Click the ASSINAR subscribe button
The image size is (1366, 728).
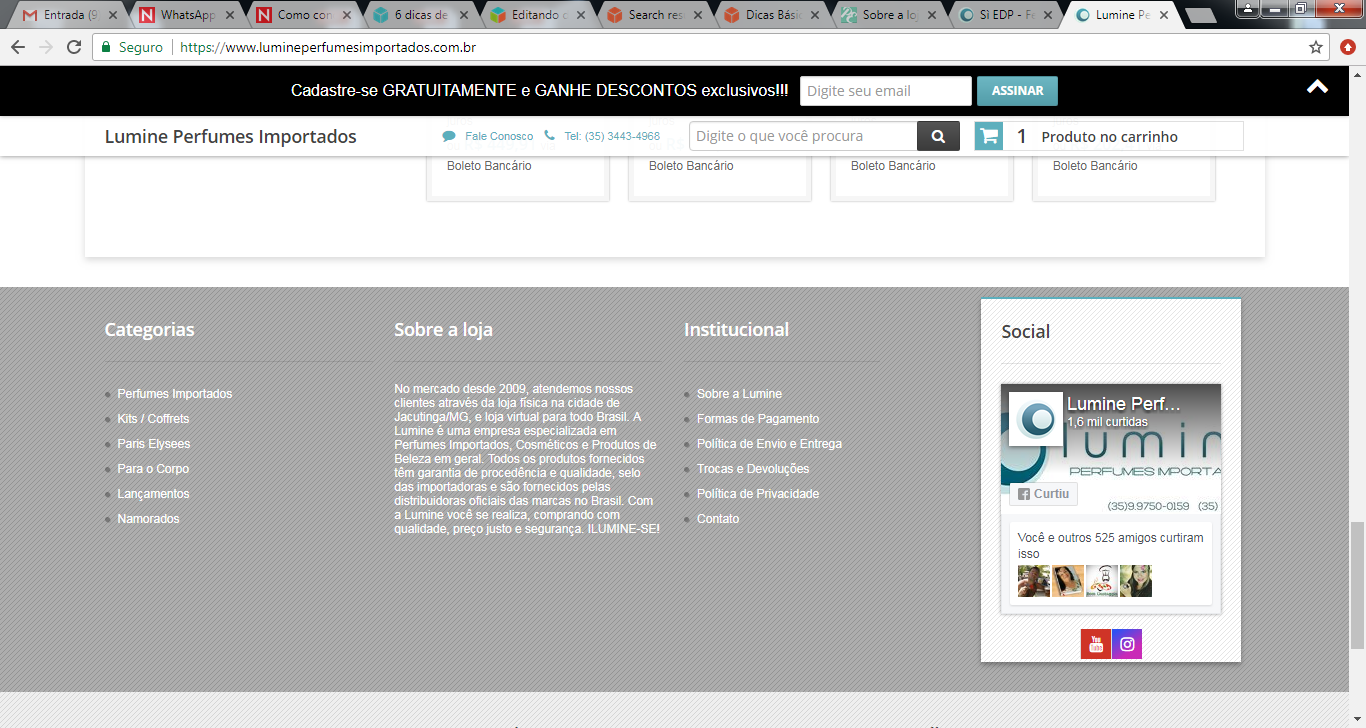coord(1017,91)
